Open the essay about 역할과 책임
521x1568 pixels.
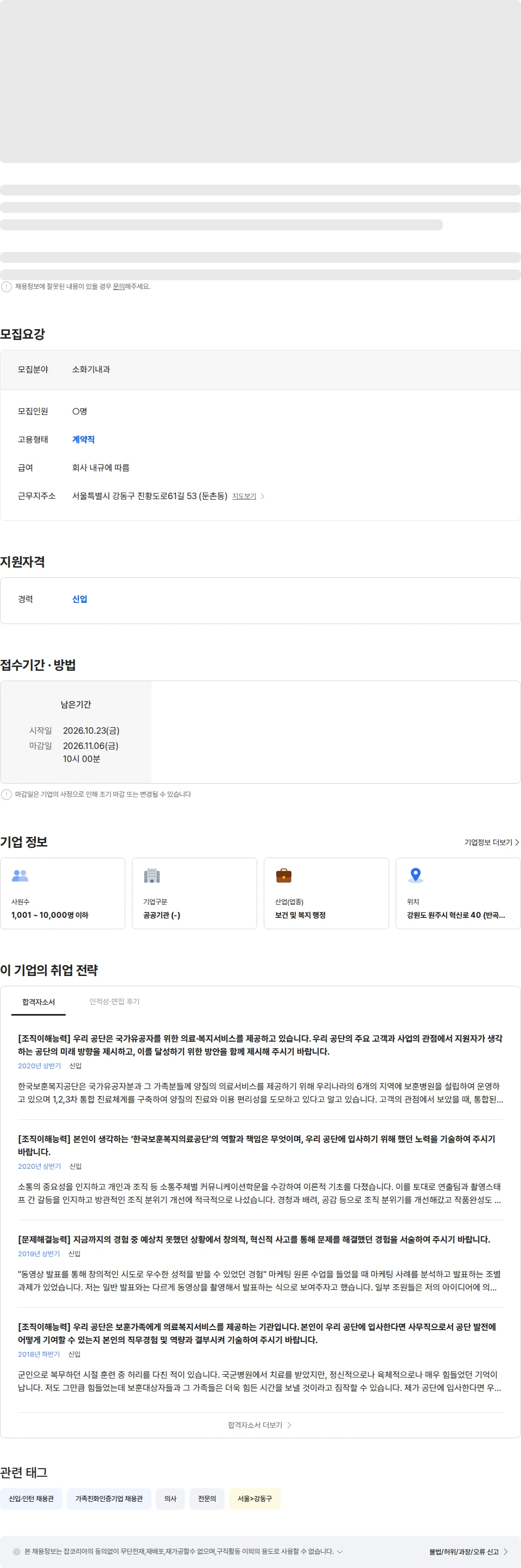click(x=260, y=1145)
